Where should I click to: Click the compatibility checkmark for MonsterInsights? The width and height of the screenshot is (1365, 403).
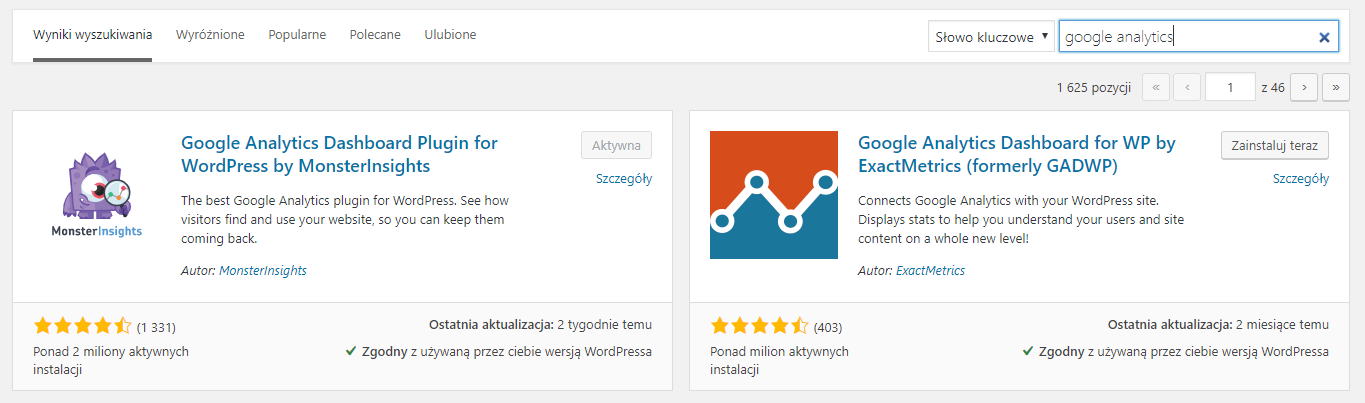click(x=351, y=351)
